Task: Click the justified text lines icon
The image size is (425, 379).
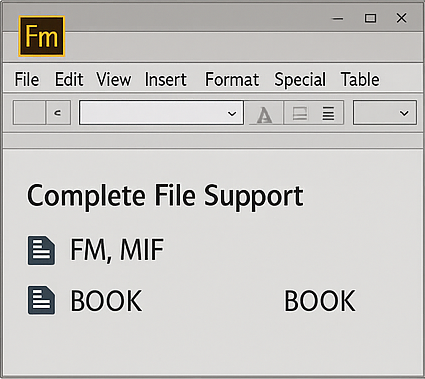Action: coord(328,113)
